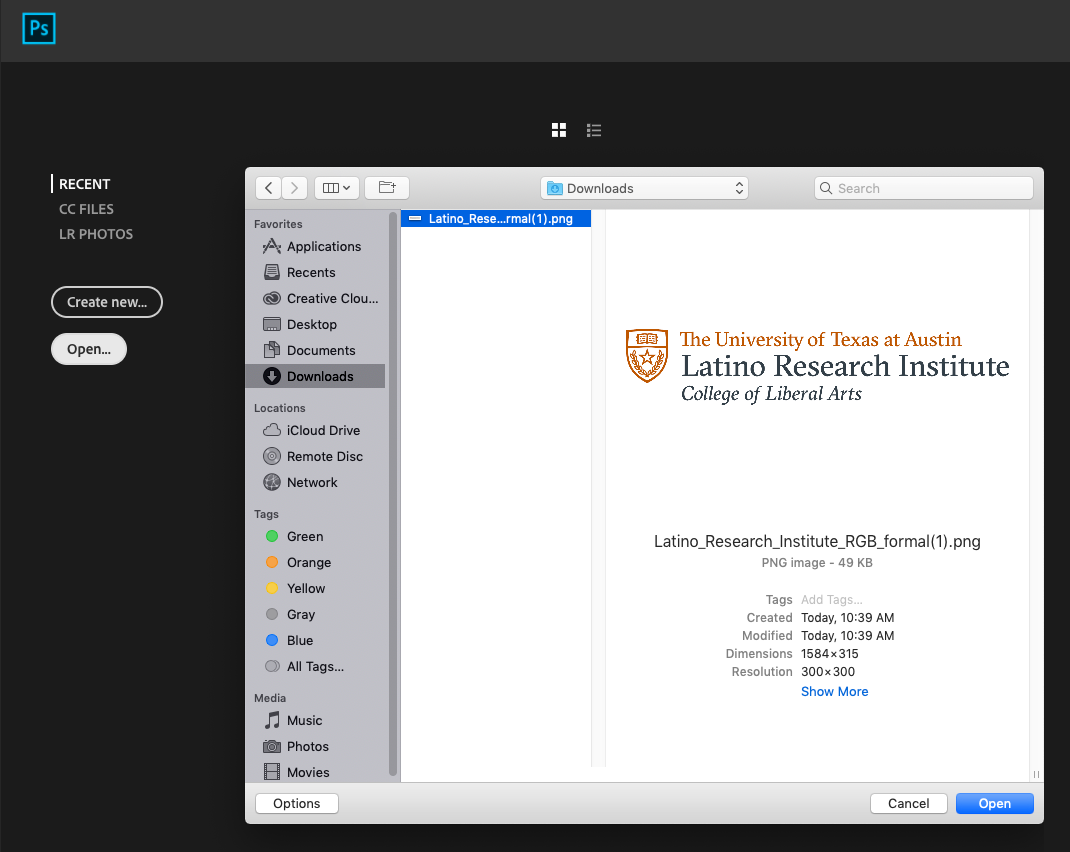Click the Remote Disc icon
This screenshot has height=852, width=1070.
272,456
